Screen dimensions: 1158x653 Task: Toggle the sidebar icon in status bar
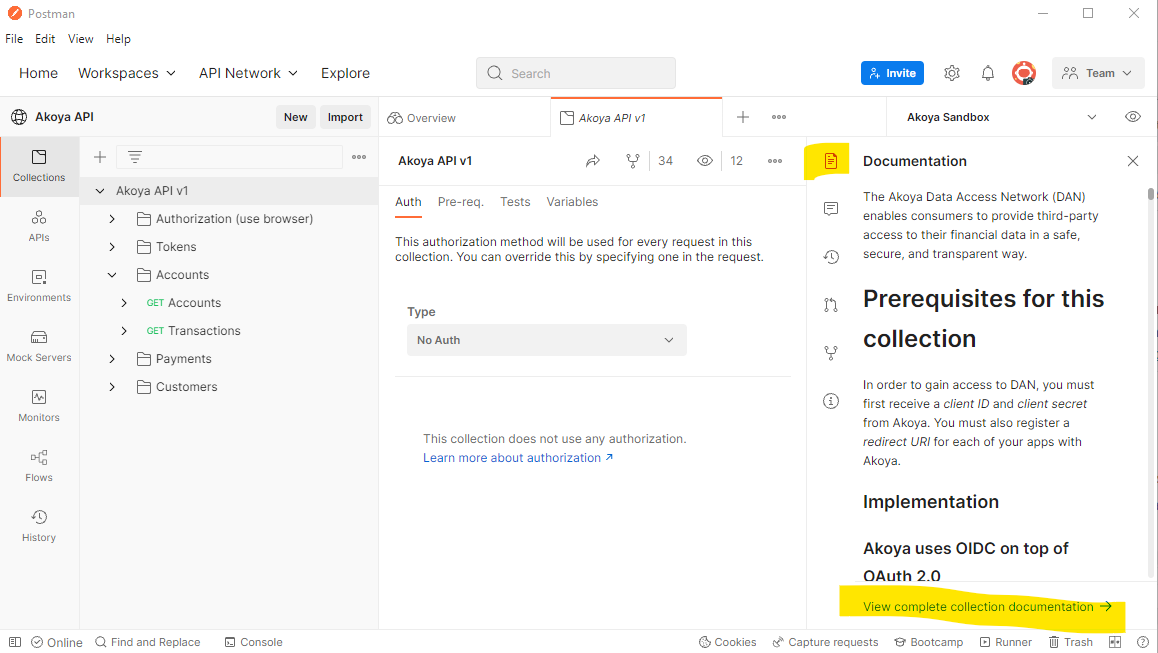pos(15,642)
